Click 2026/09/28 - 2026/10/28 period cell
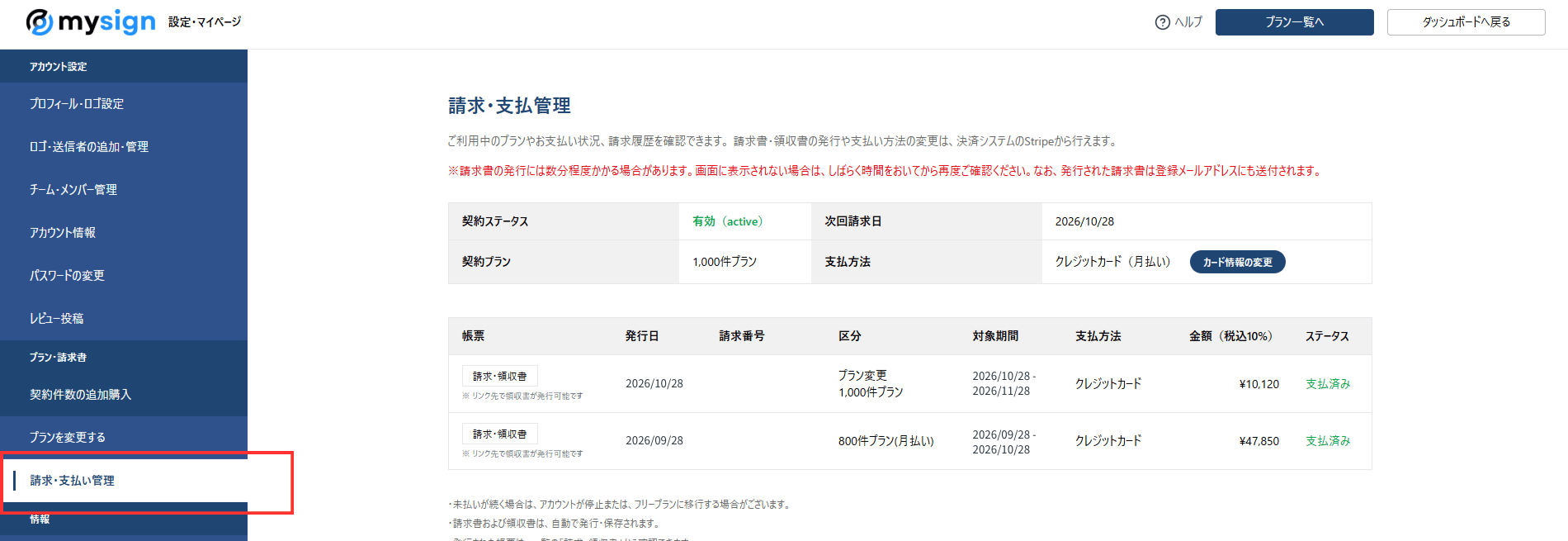The height and width of the screenshot is (541, 1568). pyautogui.click(x=1004, y=442)
